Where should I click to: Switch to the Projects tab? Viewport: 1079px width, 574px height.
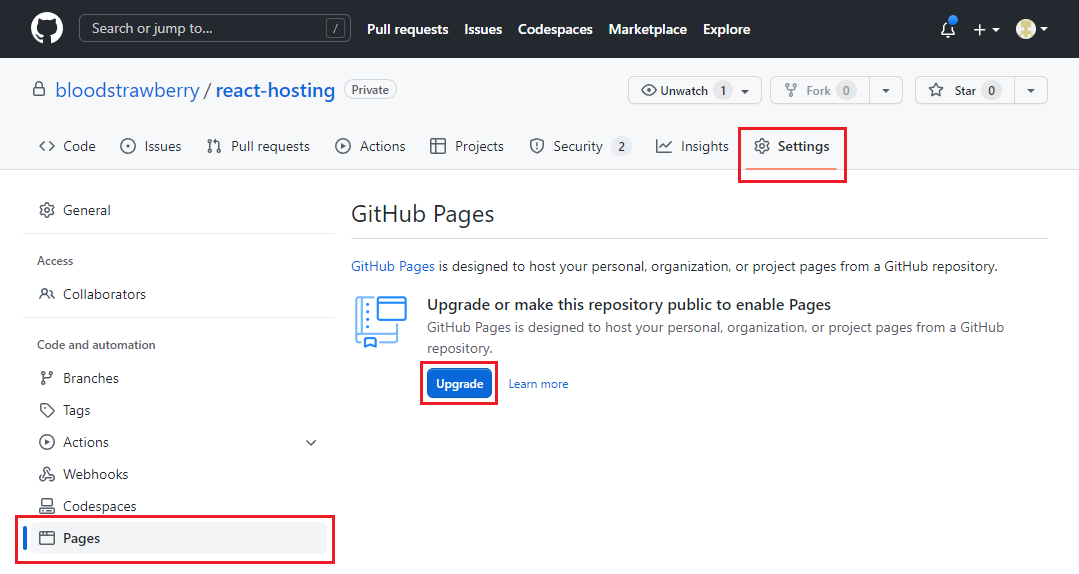(467, 147)
